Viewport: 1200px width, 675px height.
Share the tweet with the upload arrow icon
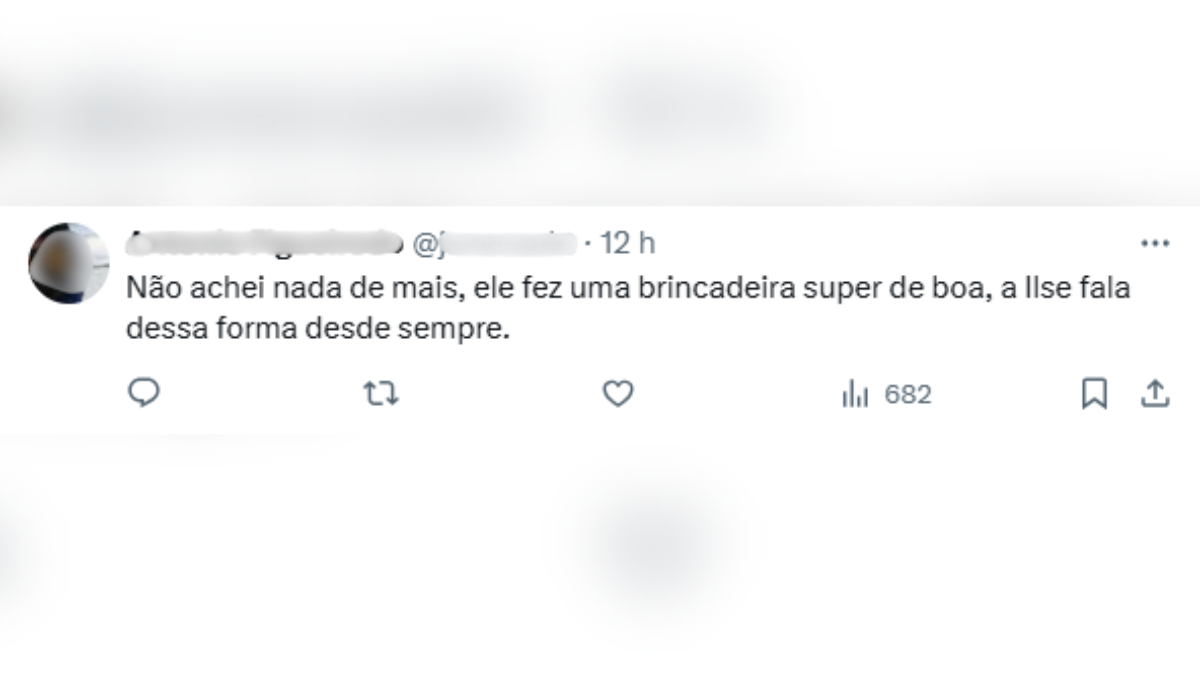click(x=1155, y=394)
